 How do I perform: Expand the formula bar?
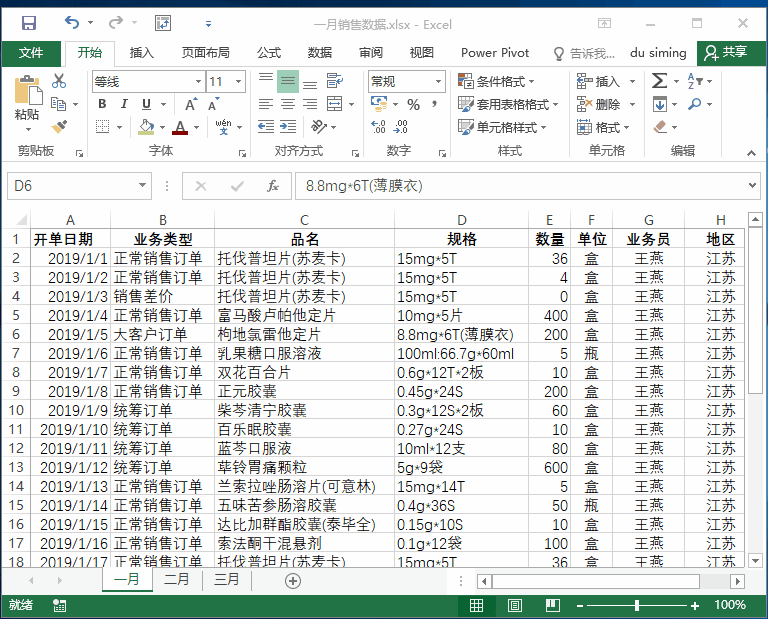pyautogui.click(x=752, y=186)
